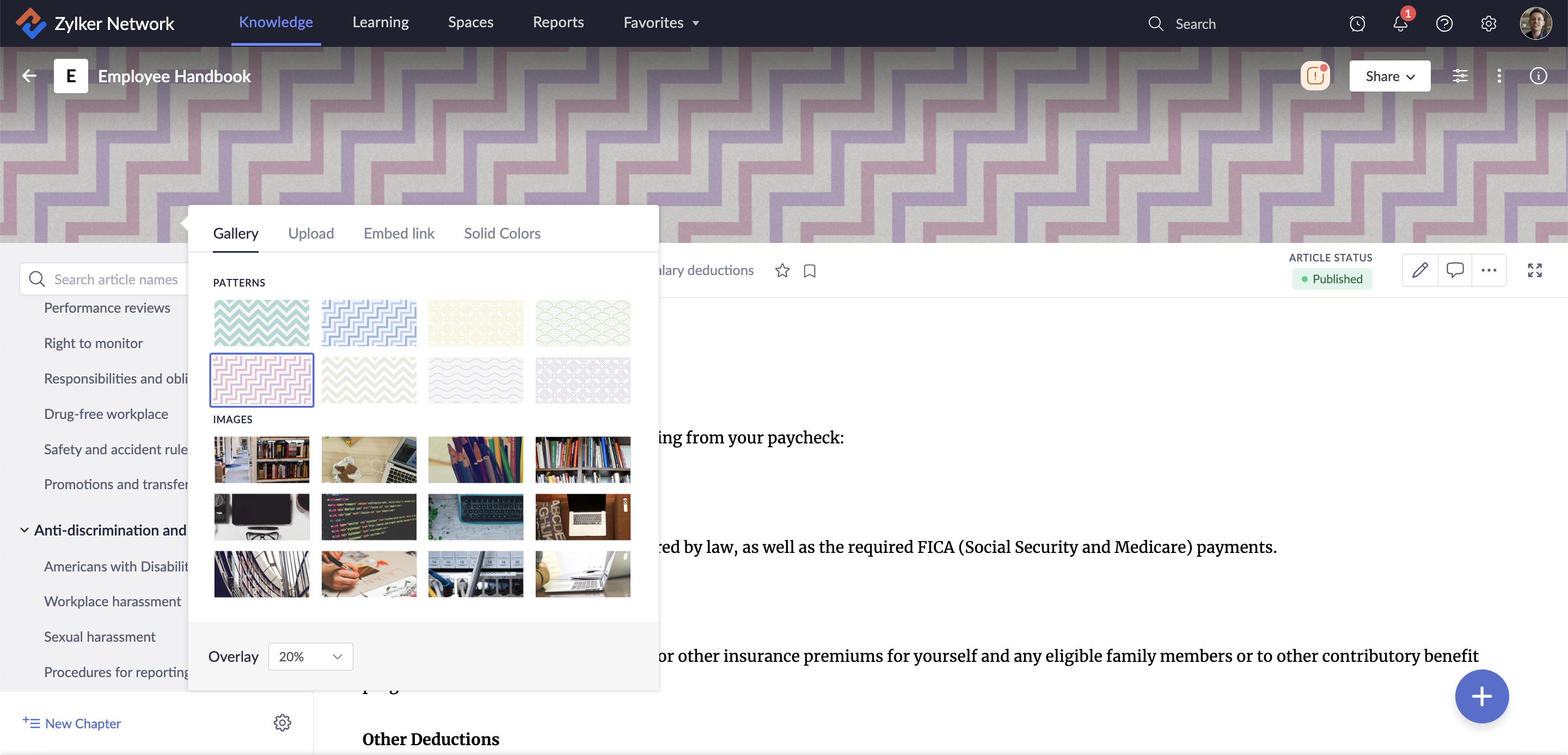
Task: Click the manual info icon
Action: click(1538, 76)
